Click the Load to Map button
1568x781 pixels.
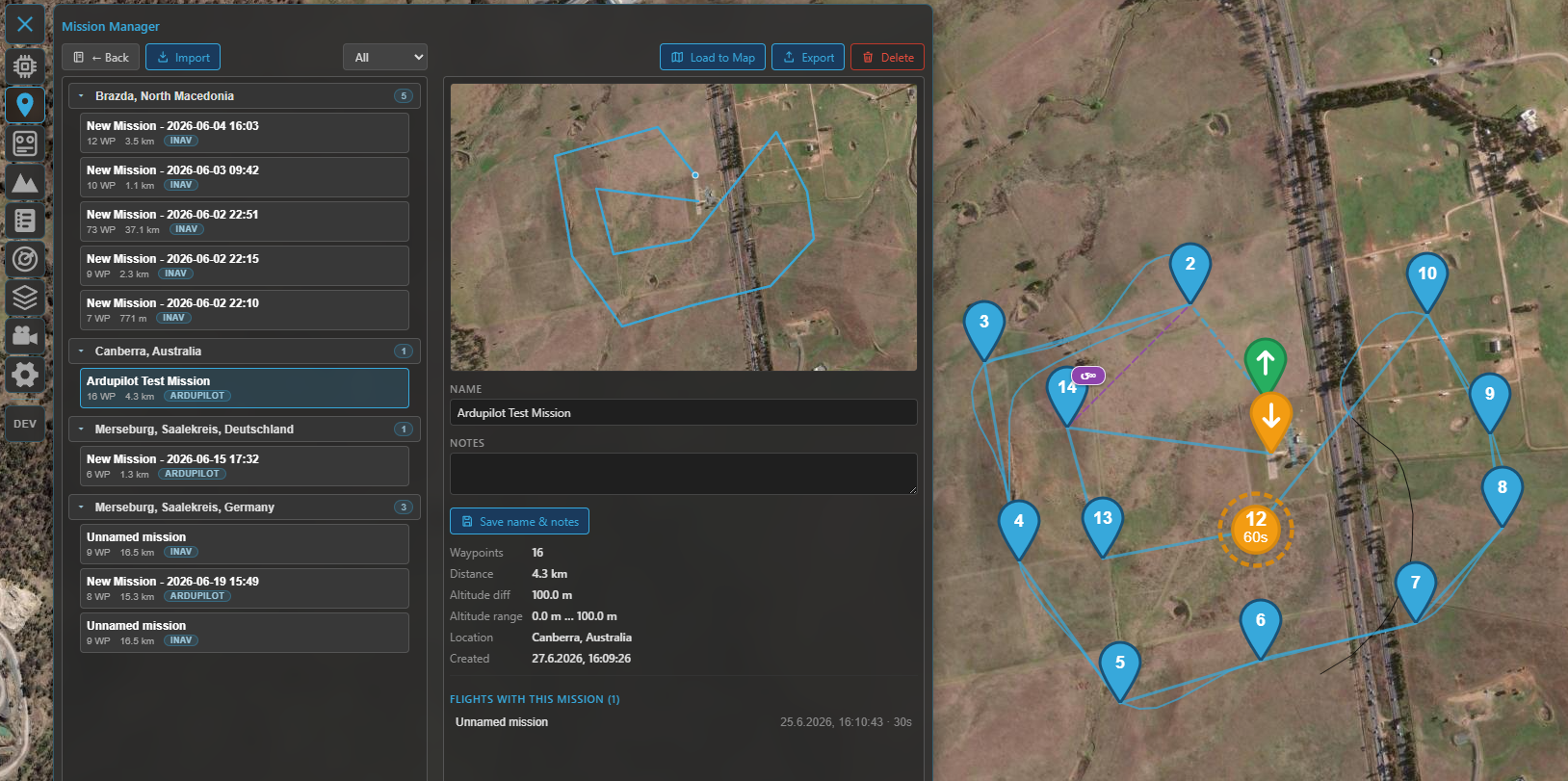pyautogui.click(x=713, y=58)
